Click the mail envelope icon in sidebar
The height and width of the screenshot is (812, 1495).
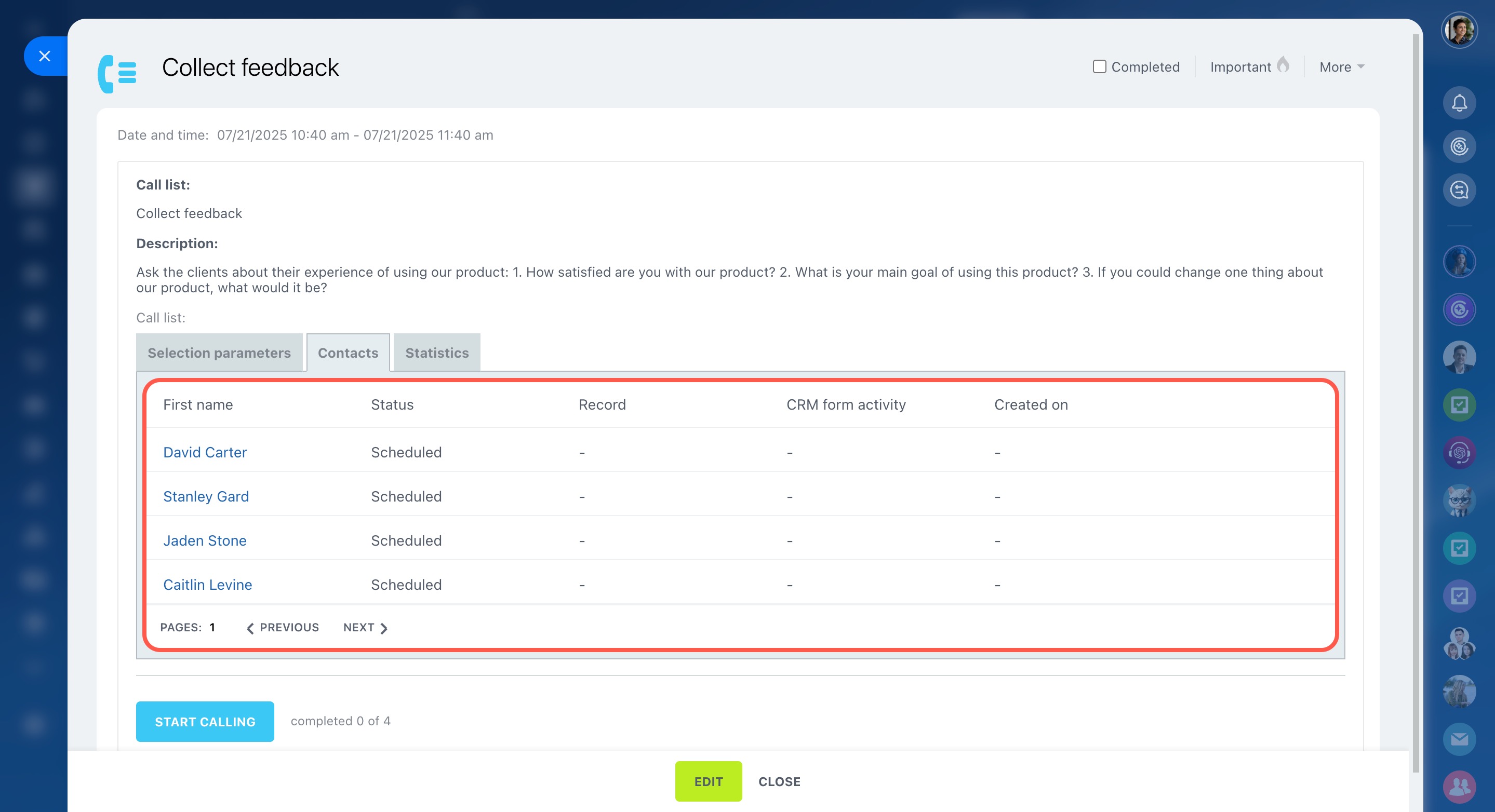[x=1459, y=739]
